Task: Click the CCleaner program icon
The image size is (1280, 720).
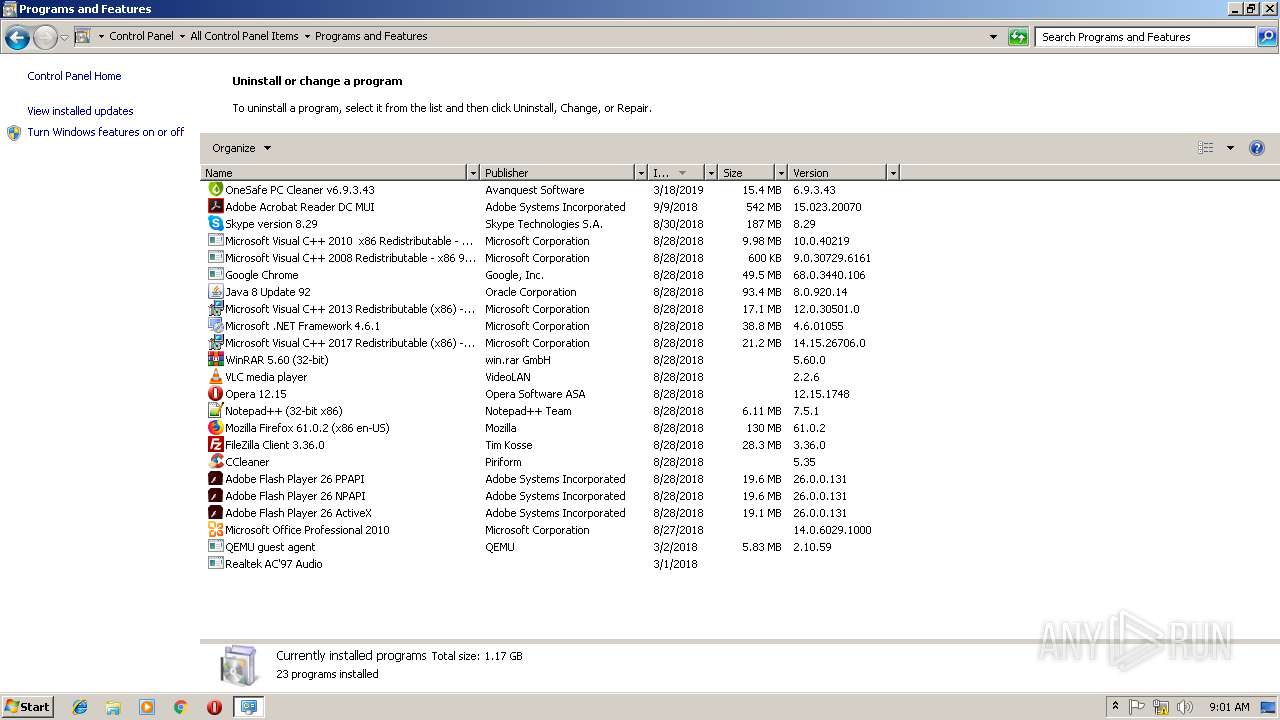Action: click(215, 461)
